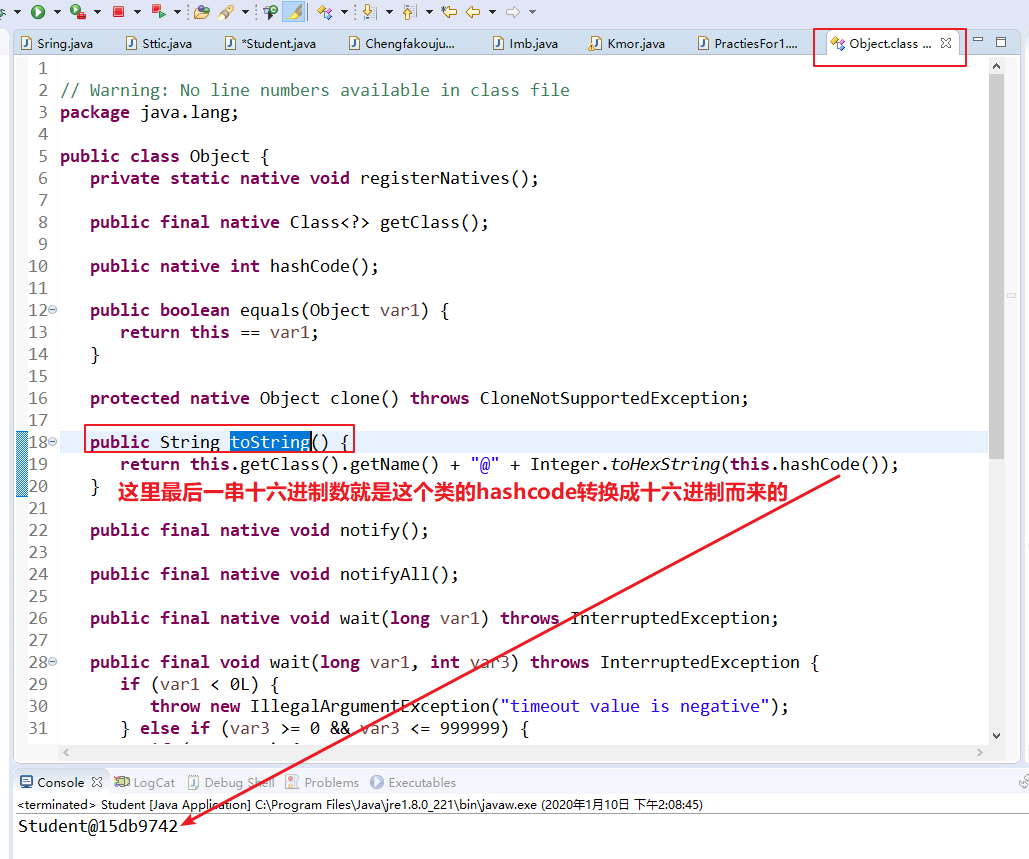Click the editor vertical scrollbar down arrow

996,736
